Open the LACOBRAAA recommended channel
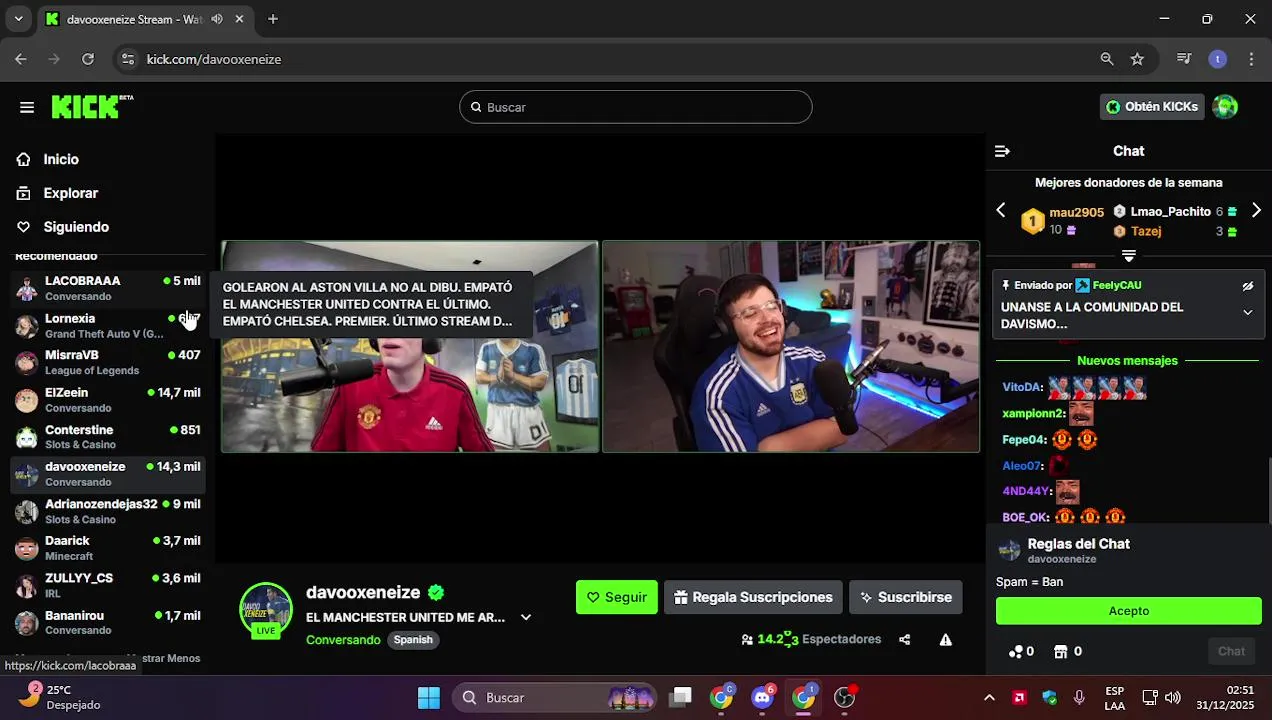The height and width of the screenshot is (720, 1272). (108, 288)
